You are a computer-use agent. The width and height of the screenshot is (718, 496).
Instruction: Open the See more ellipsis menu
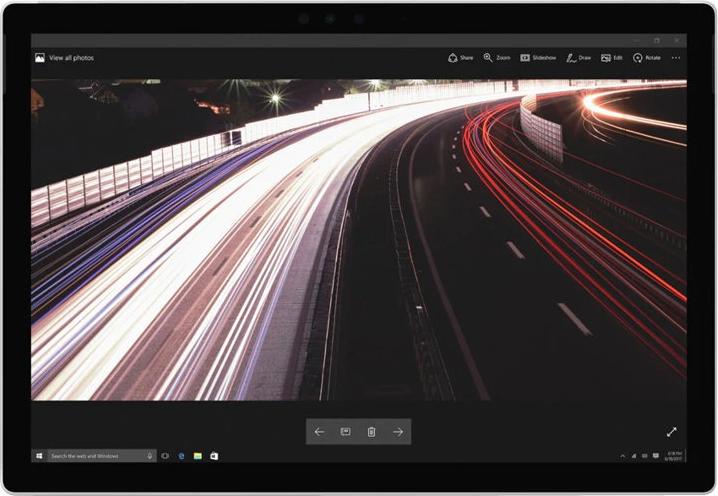[676, 58]
